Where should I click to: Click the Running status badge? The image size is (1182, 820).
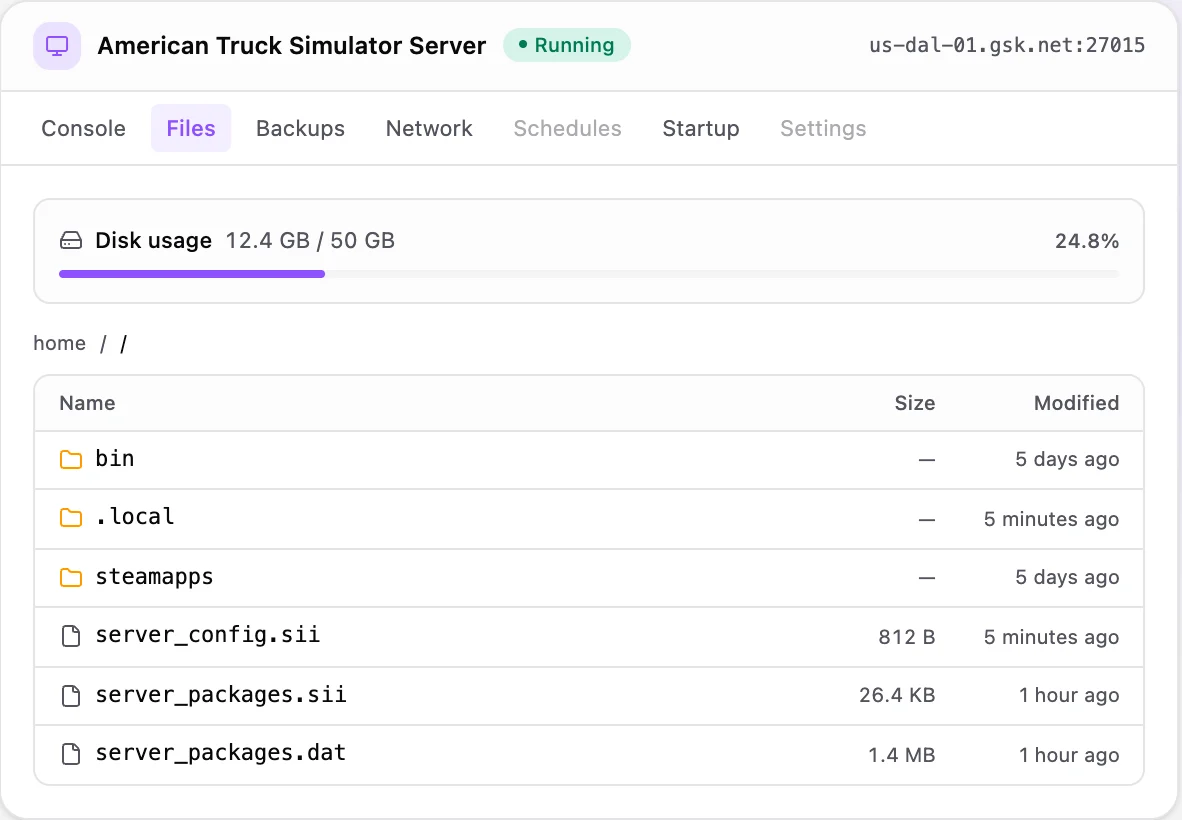tap(567, 45)
